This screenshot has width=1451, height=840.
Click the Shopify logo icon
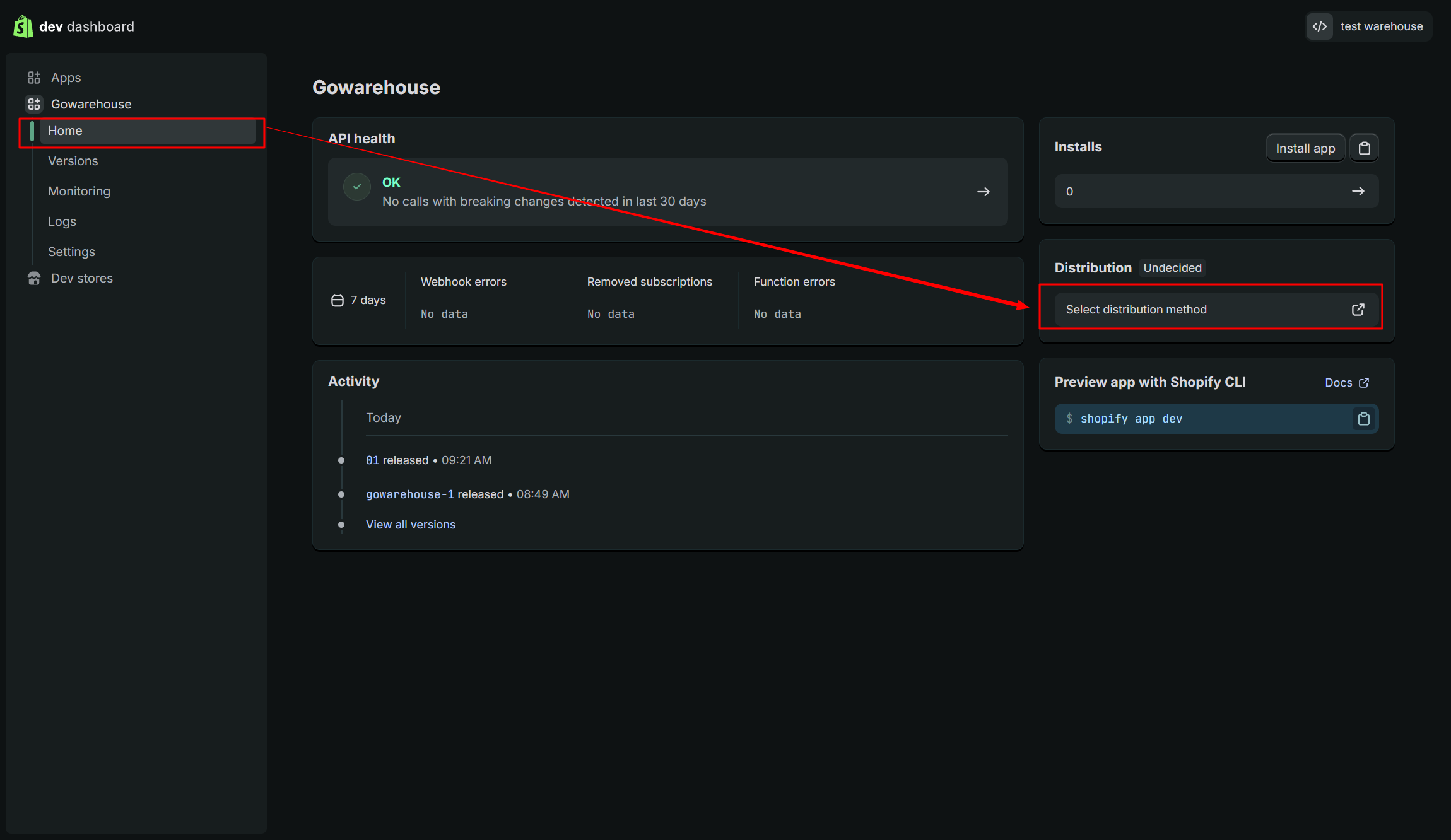(23, 26)
